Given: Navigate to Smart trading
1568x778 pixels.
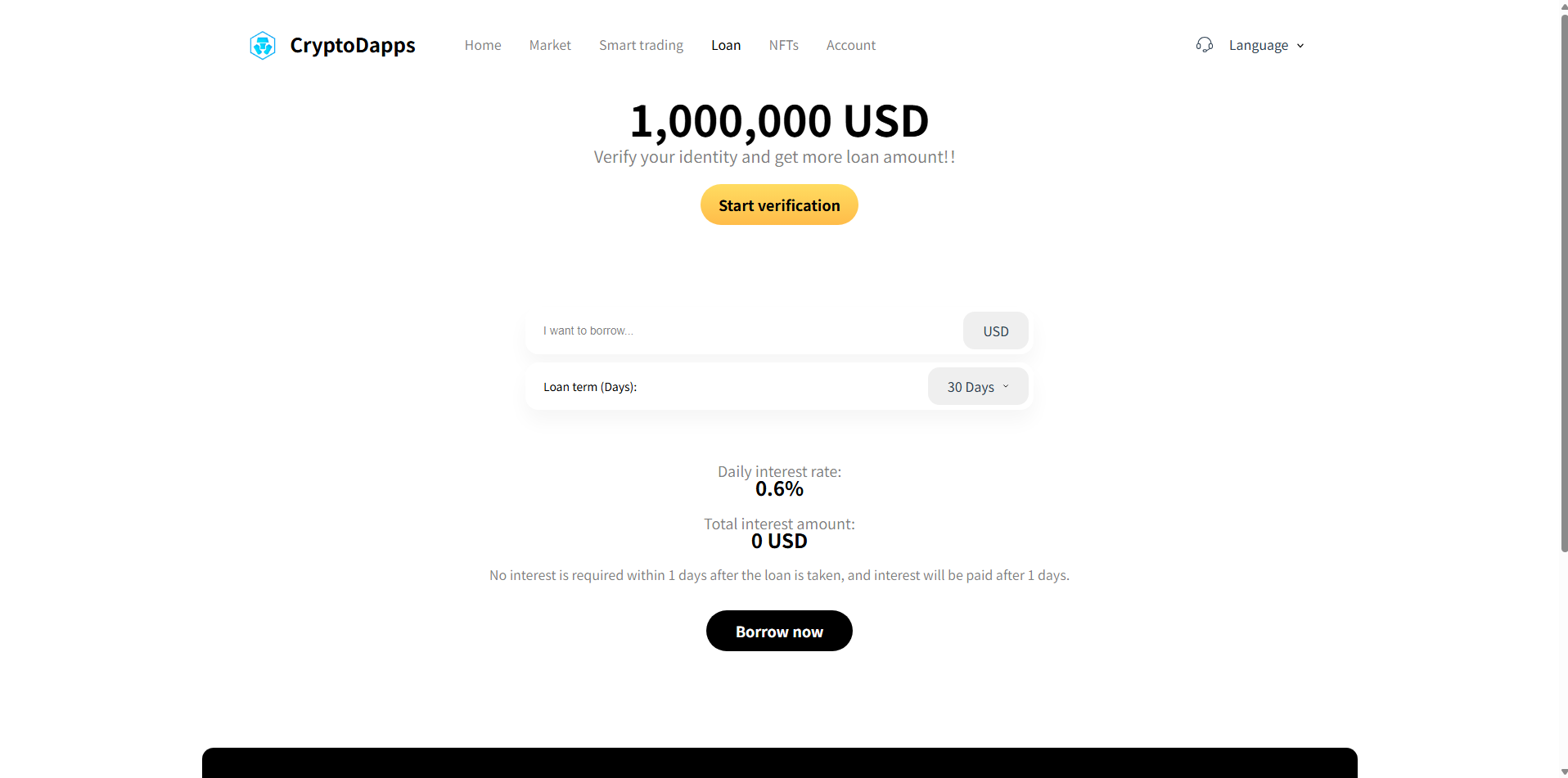Looking at the screenshot, I should [x=641, y=46].
